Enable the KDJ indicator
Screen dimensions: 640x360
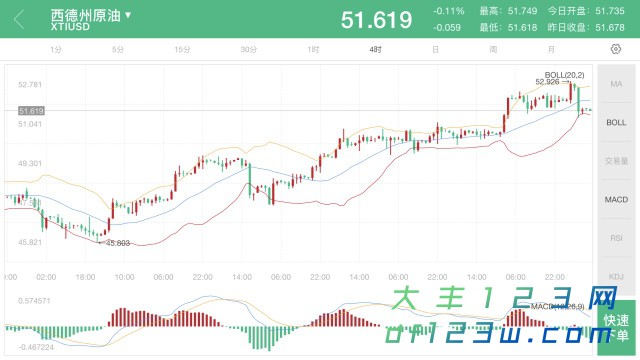(616, 277)
